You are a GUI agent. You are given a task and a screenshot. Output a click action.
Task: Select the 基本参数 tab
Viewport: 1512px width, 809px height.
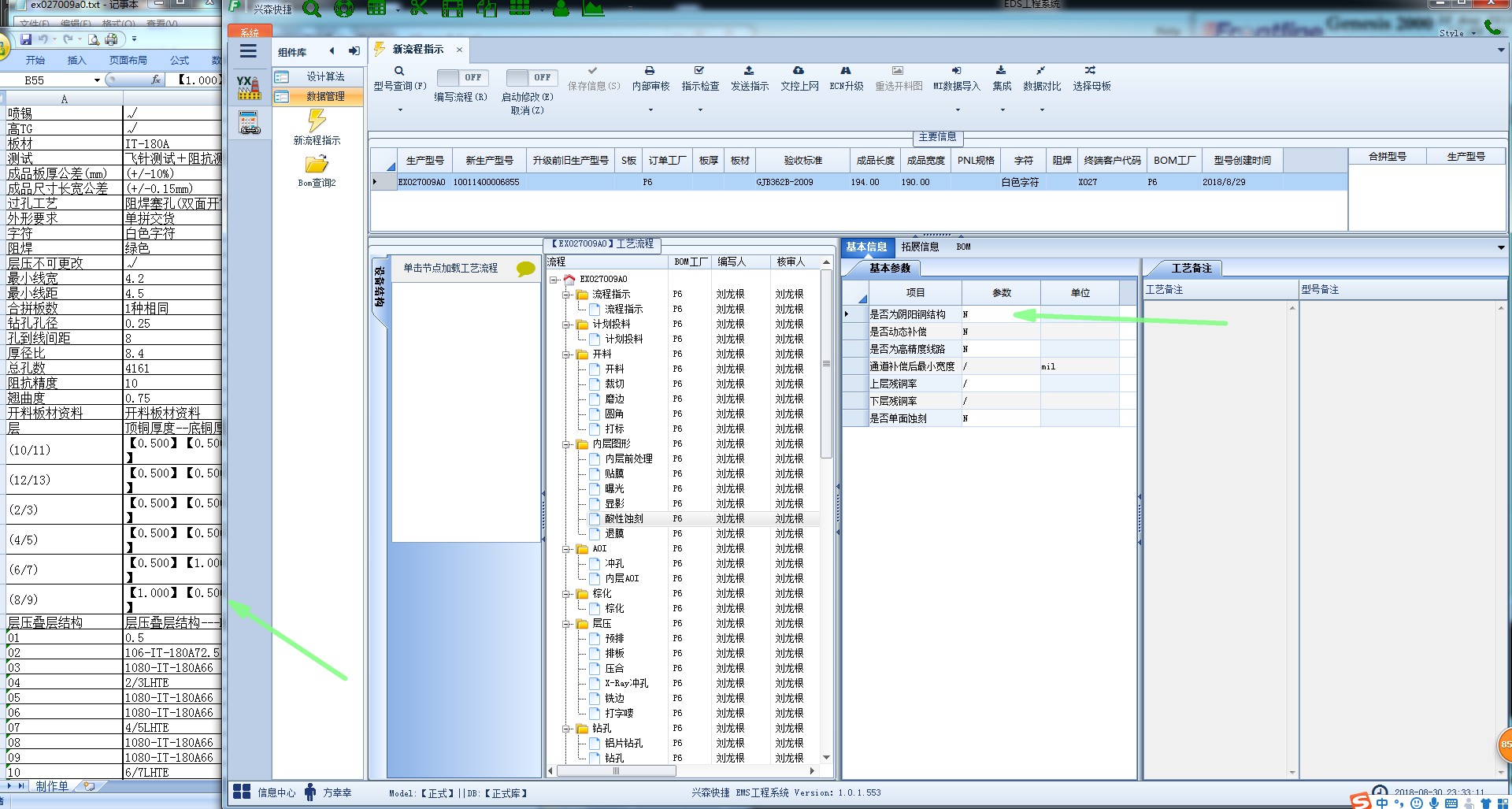(x=890, y=268)
